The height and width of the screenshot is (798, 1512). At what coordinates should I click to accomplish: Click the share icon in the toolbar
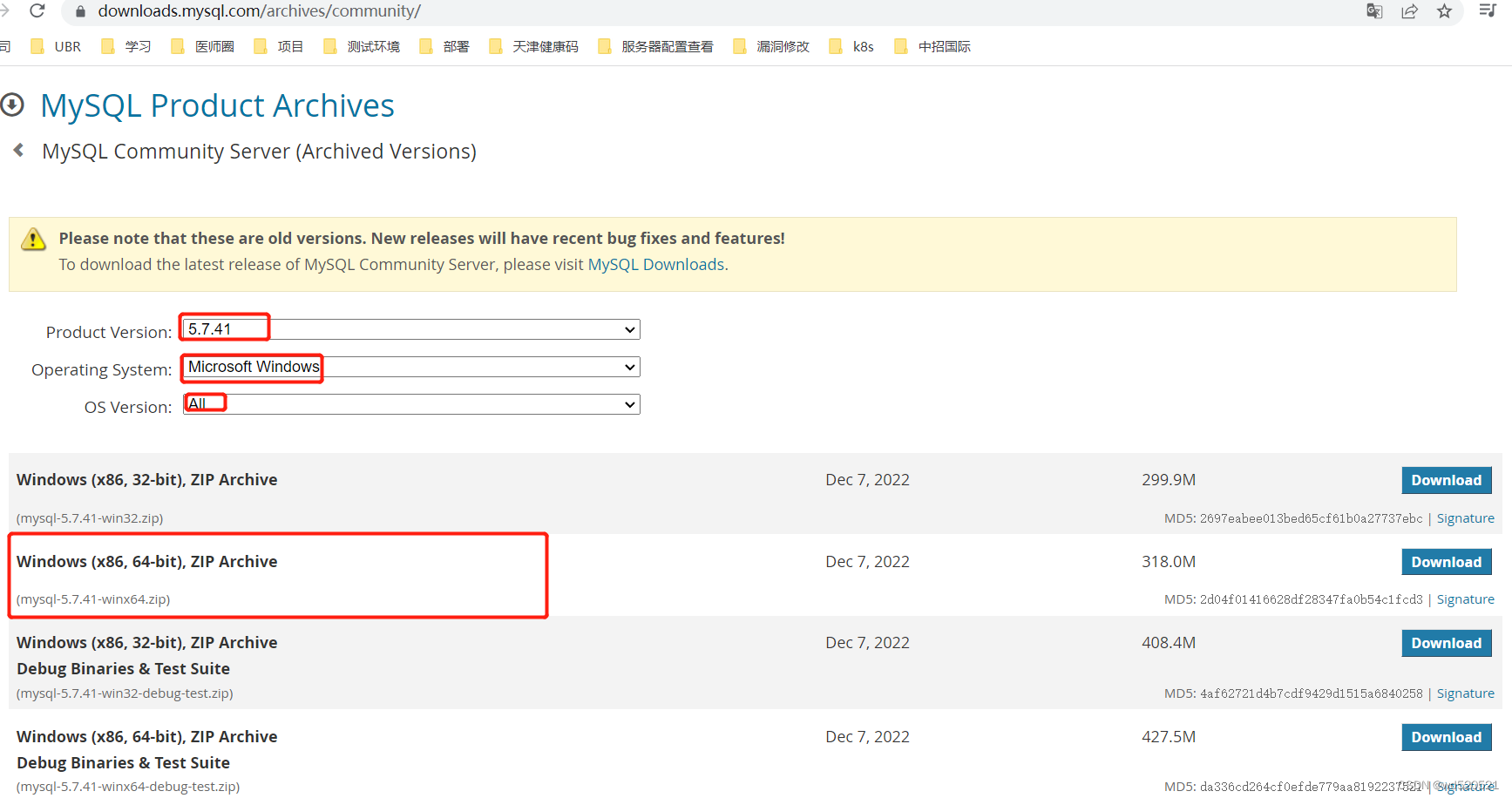[1410, 11]
